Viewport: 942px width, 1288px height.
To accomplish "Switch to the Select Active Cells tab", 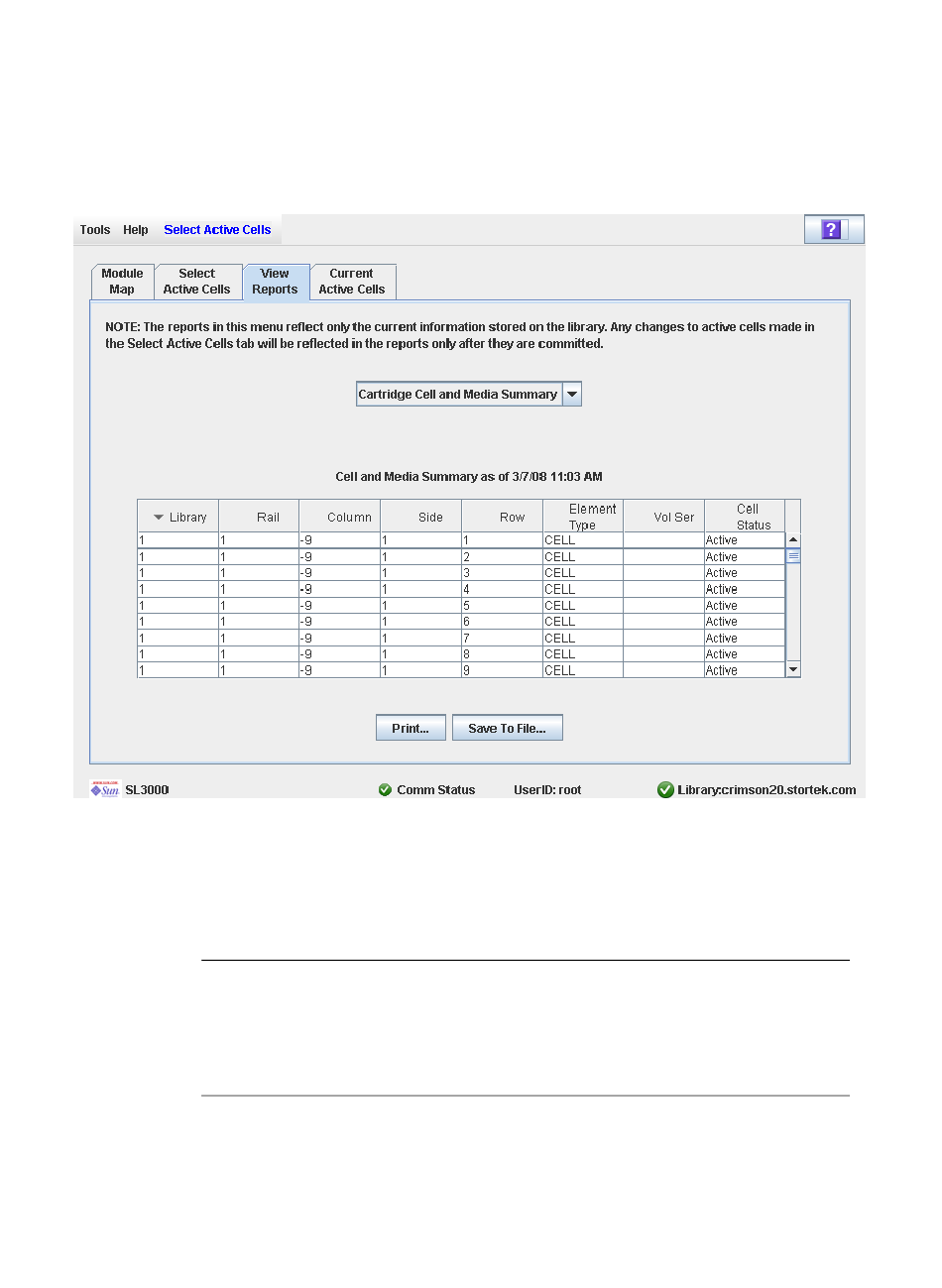I will click(x=196, y=282).
